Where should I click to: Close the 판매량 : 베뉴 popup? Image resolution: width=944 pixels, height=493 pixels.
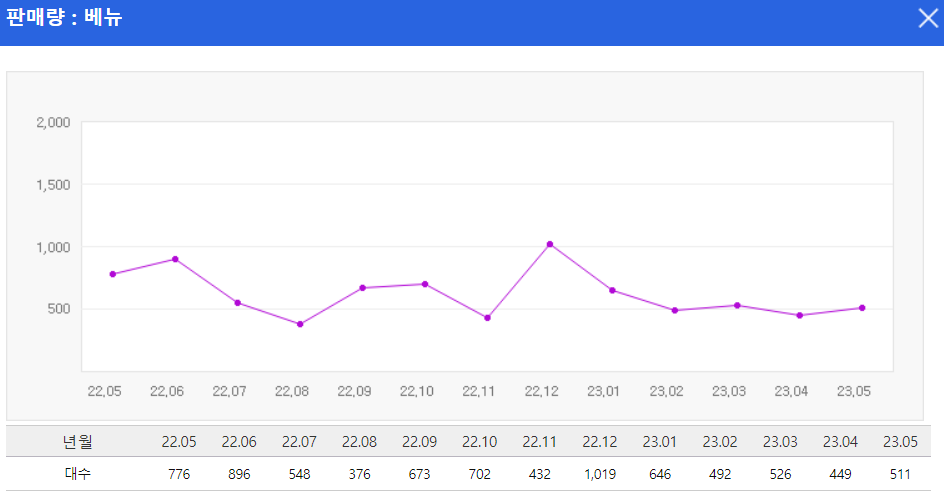928,18
